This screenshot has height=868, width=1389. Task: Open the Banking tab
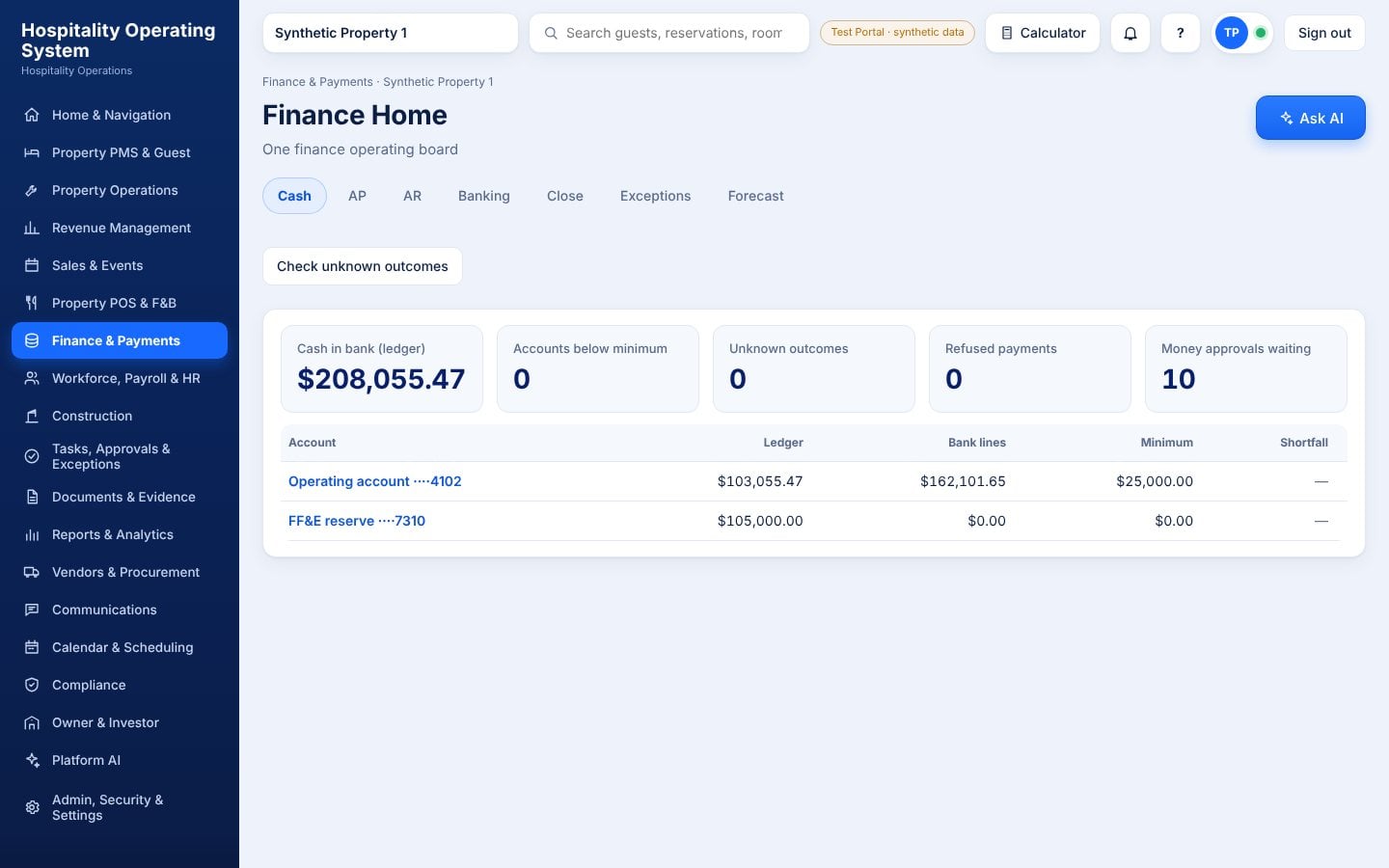484,196
